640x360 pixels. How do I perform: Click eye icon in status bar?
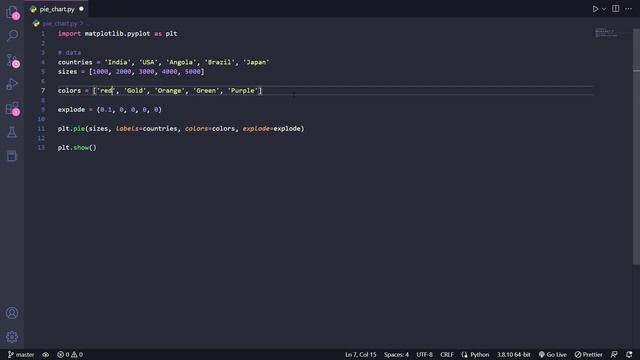coord(46,355)
